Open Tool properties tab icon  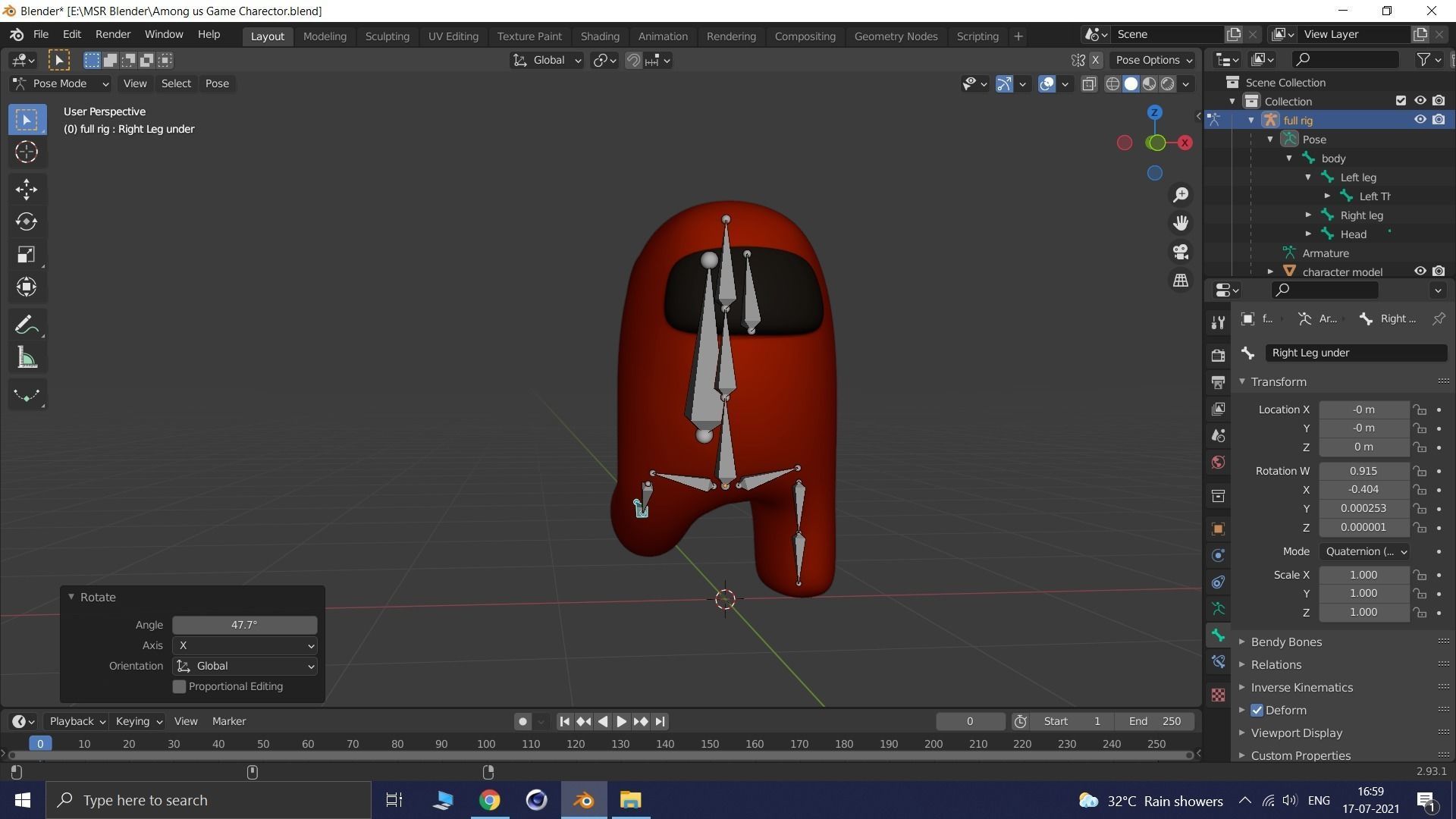point(1218,322)
